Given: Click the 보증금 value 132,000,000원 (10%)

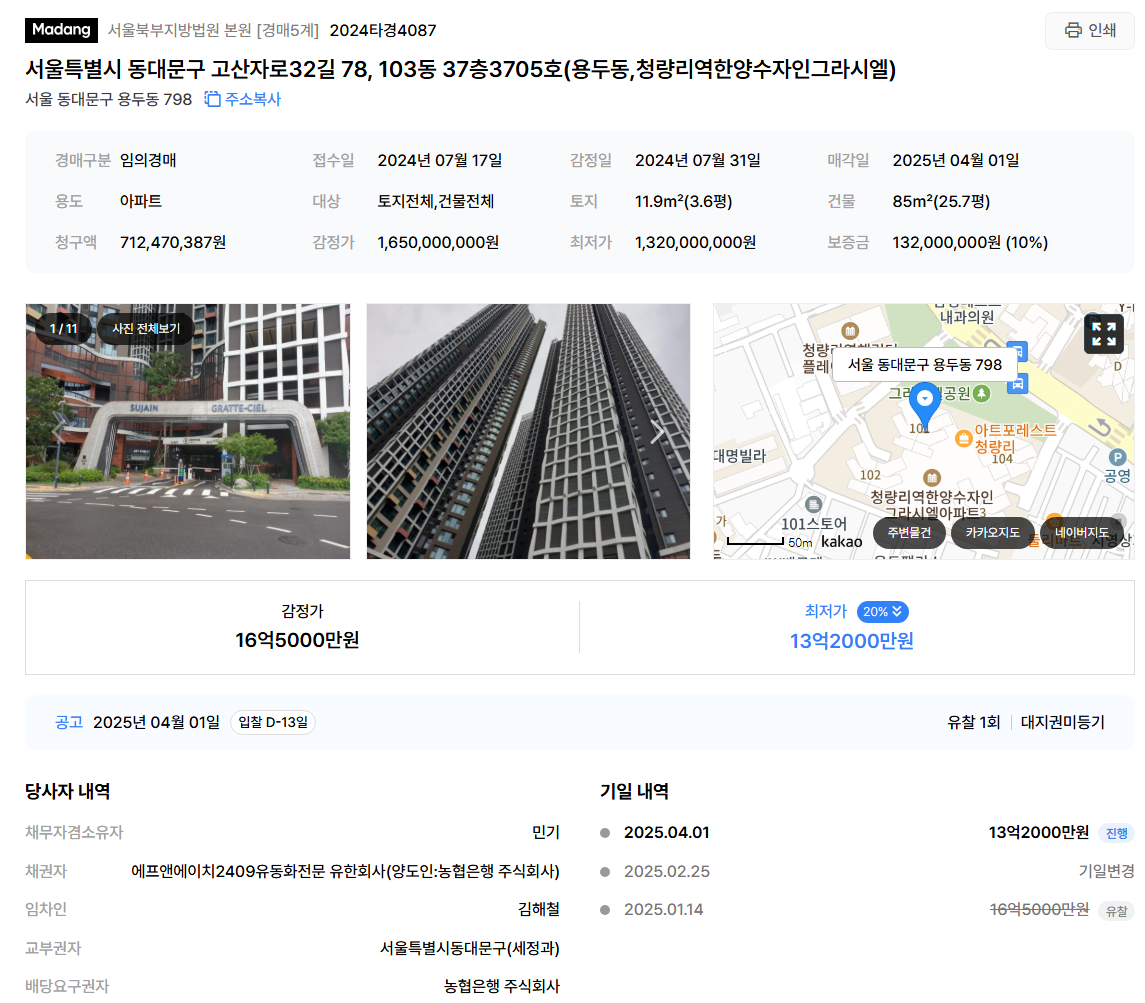Looking at the screenshot, I should pos(970,242).
